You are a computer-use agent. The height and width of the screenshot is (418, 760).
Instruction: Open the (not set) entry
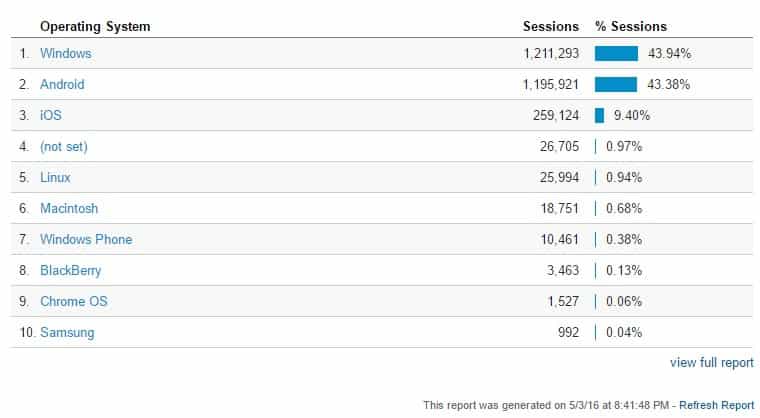[64, 146]
